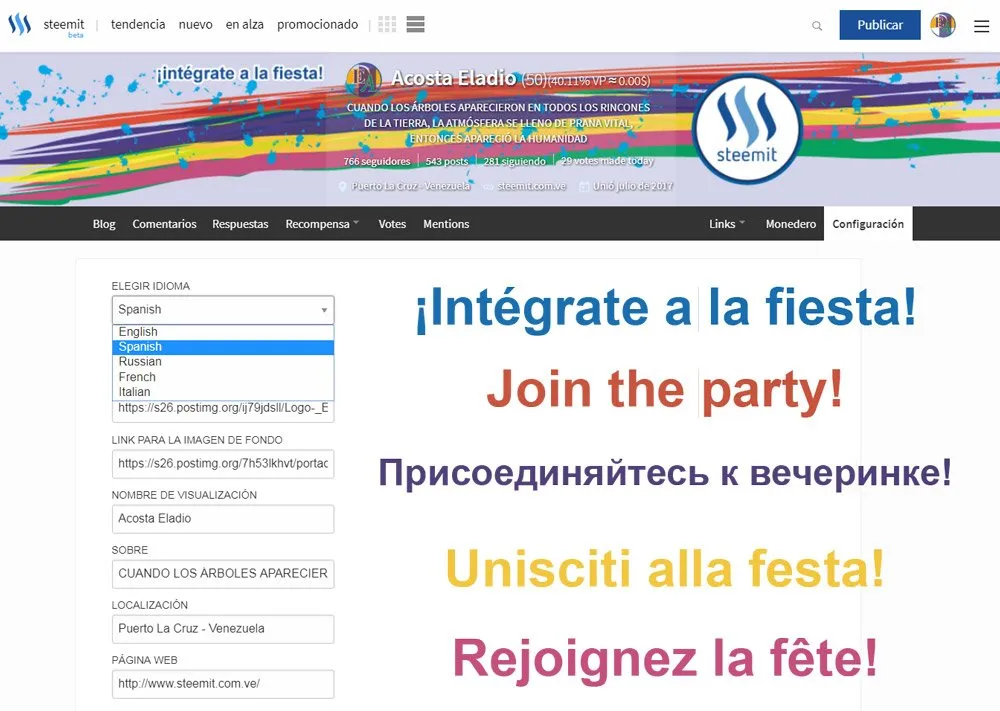
Task: Click the Steemit logo icon
Action: pos(19,24)
